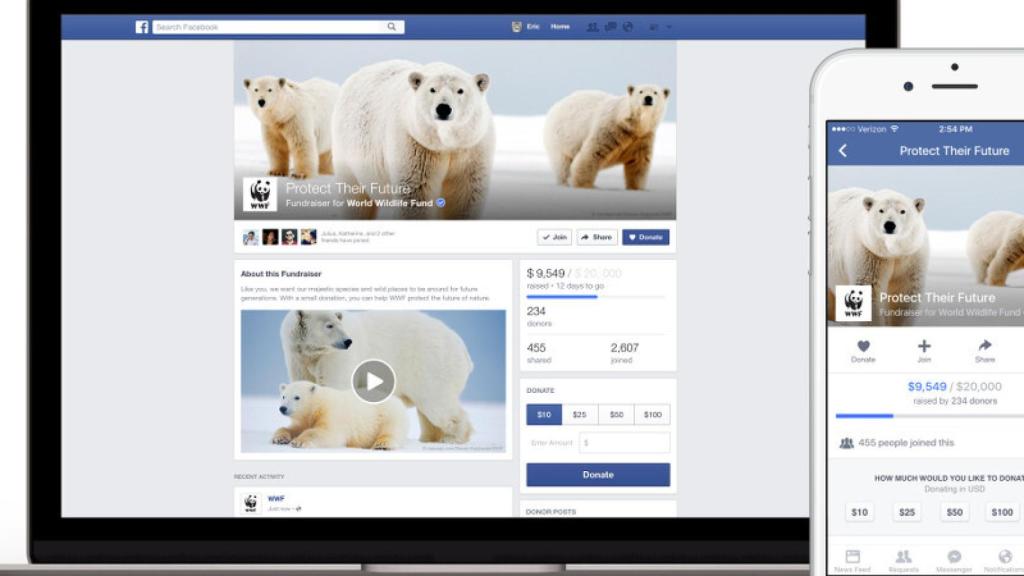1024x576 pixels.
Task: Expand the quick help caret near the top bar
Action: click(653, 27)
